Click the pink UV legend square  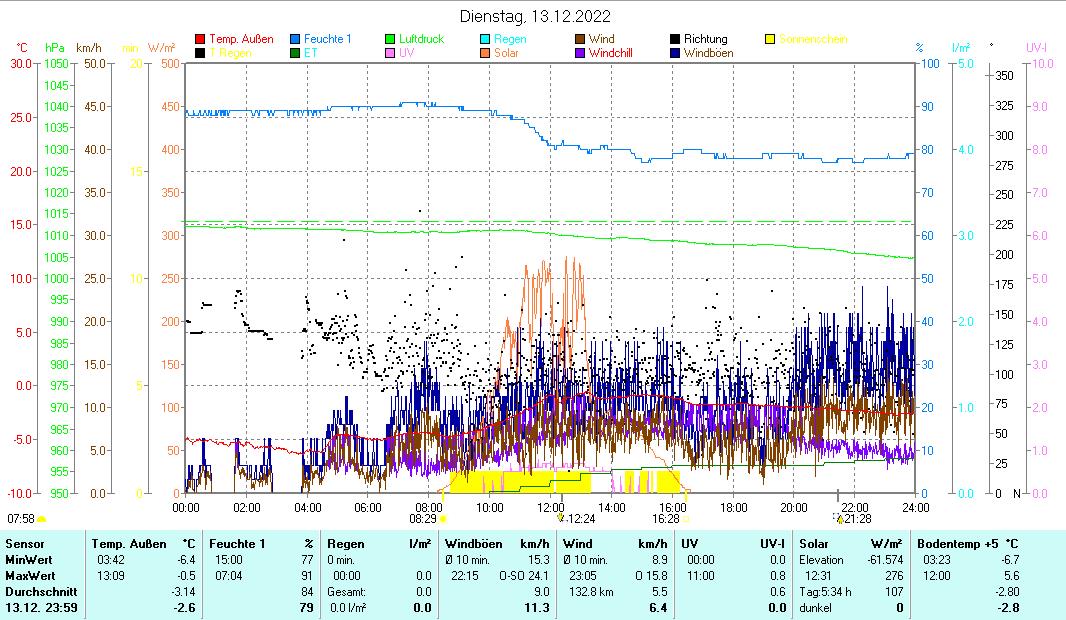pos(391,53)
